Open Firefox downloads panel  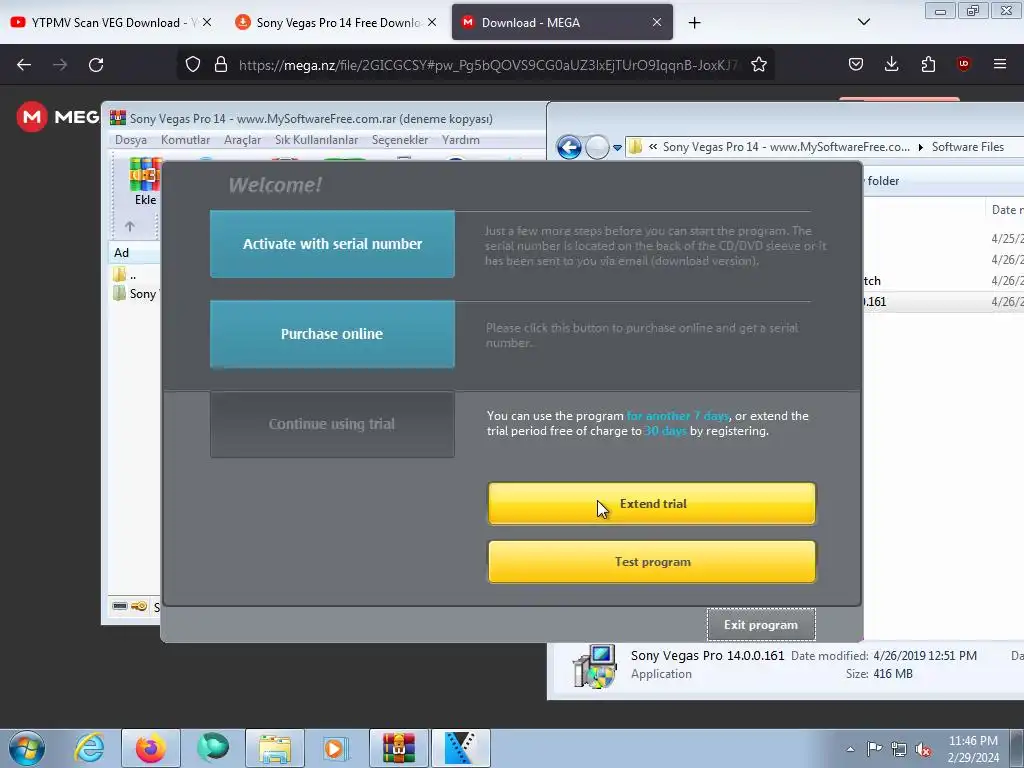click(891, 64)
